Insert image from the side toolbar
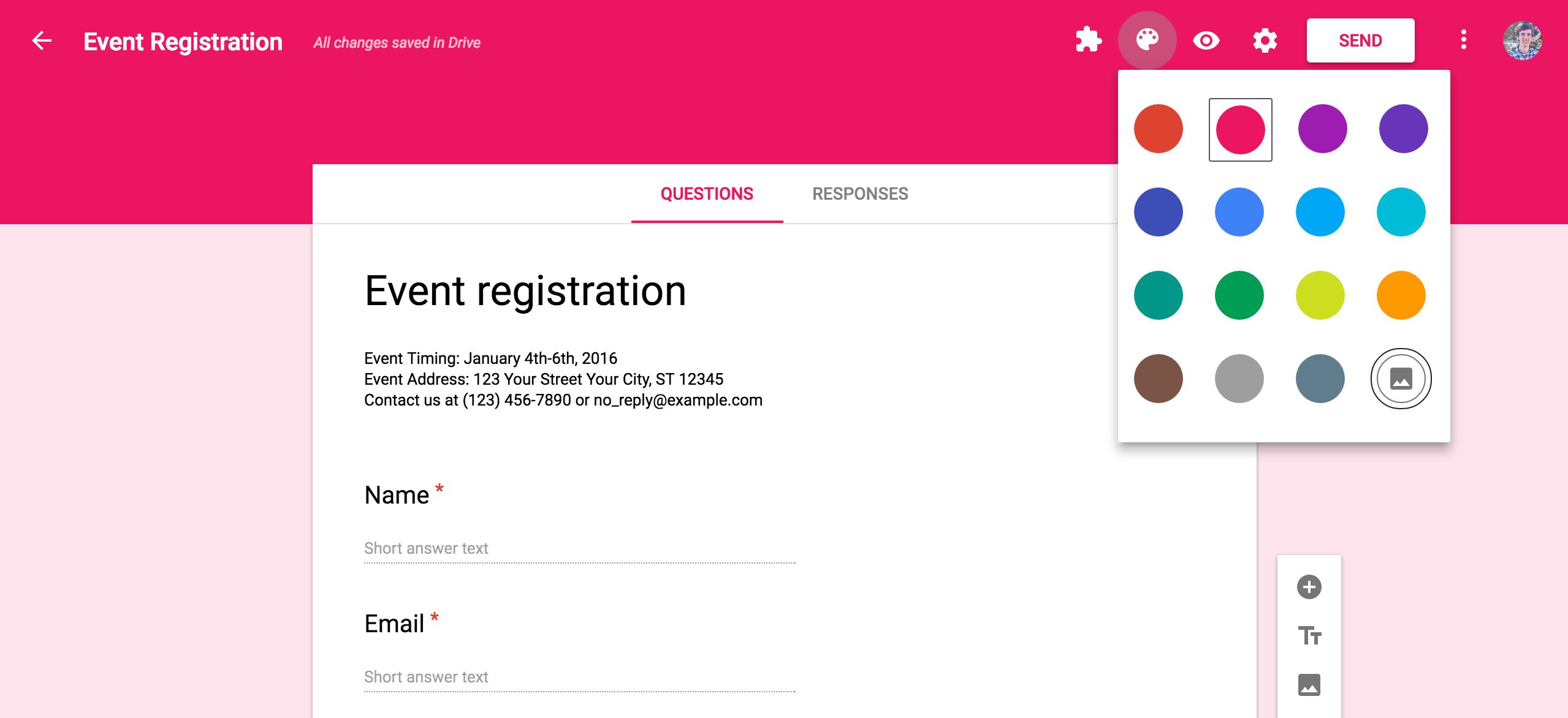This screenshot has width=1568, height=718. 1309,684
